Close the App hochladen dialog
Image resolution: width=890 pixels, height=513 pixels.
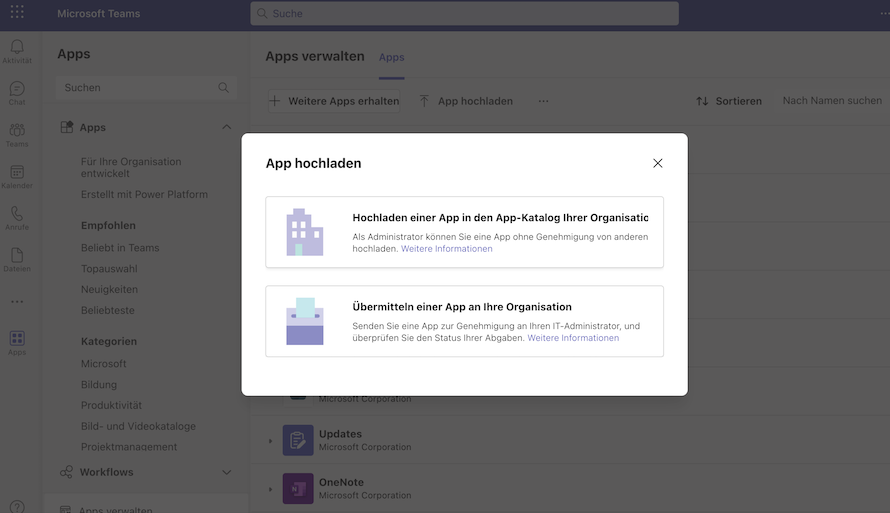tap(658, 163)
